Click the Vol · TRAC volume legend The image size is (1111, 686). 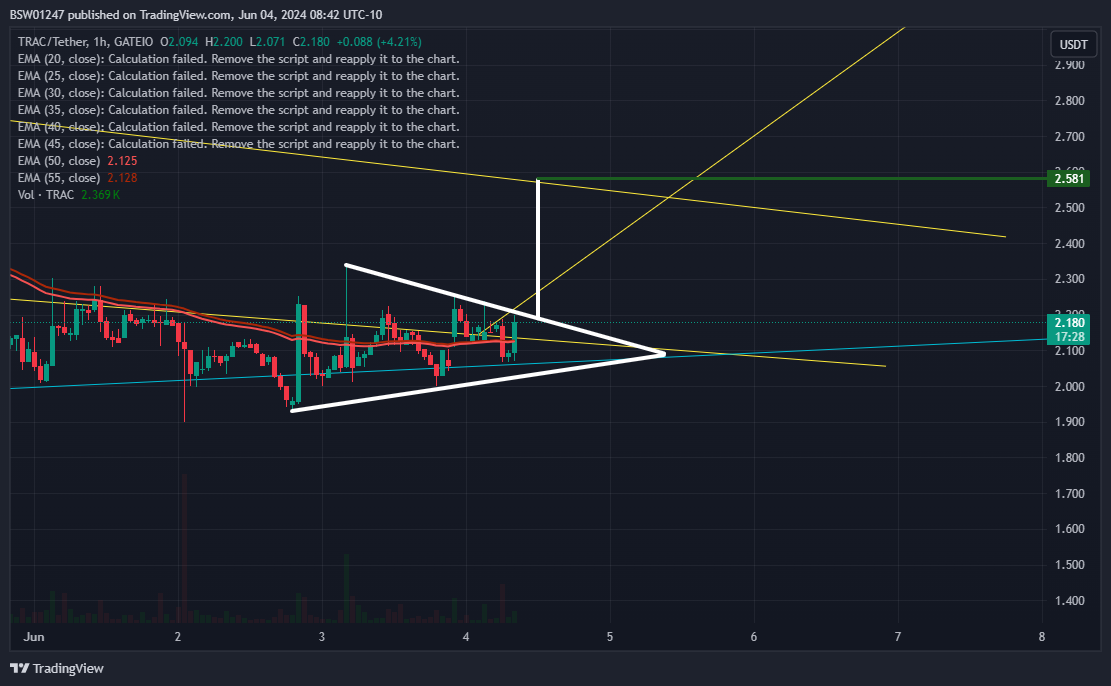pos(69,195)
